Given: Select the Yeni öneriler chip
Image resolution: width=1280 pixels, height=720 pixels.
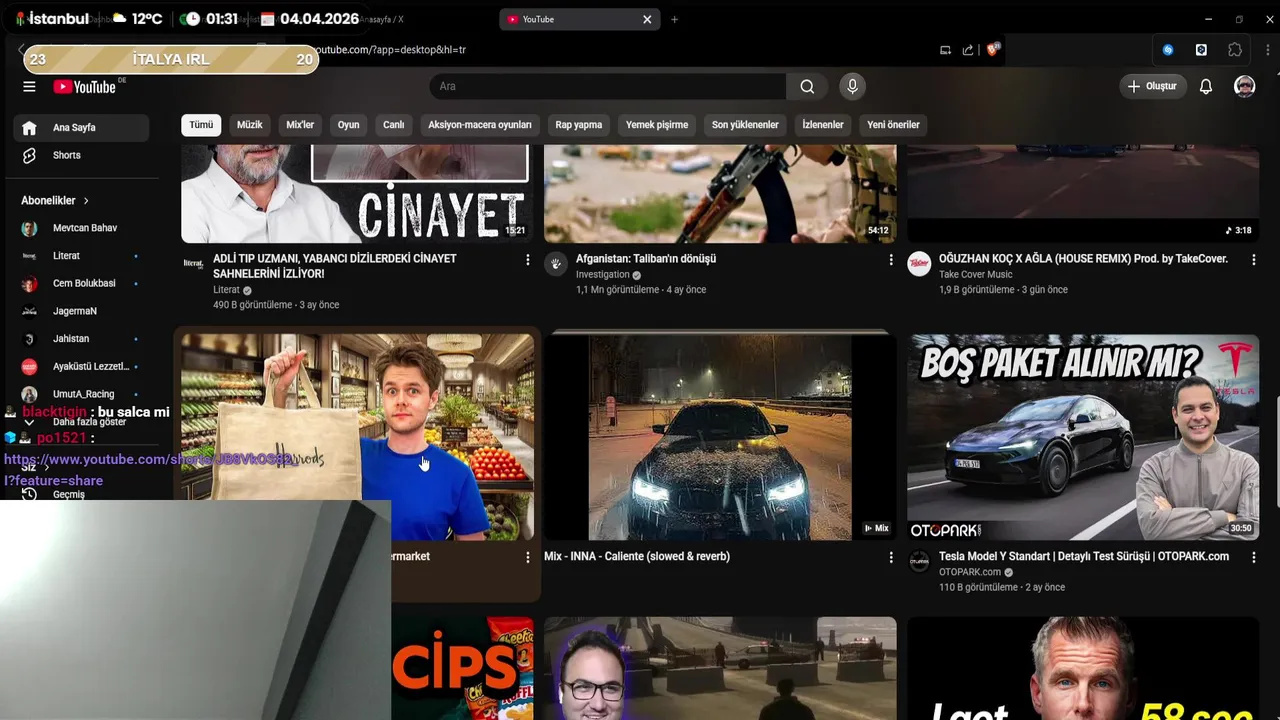Looking at the screenshot, I should (893, 125).
